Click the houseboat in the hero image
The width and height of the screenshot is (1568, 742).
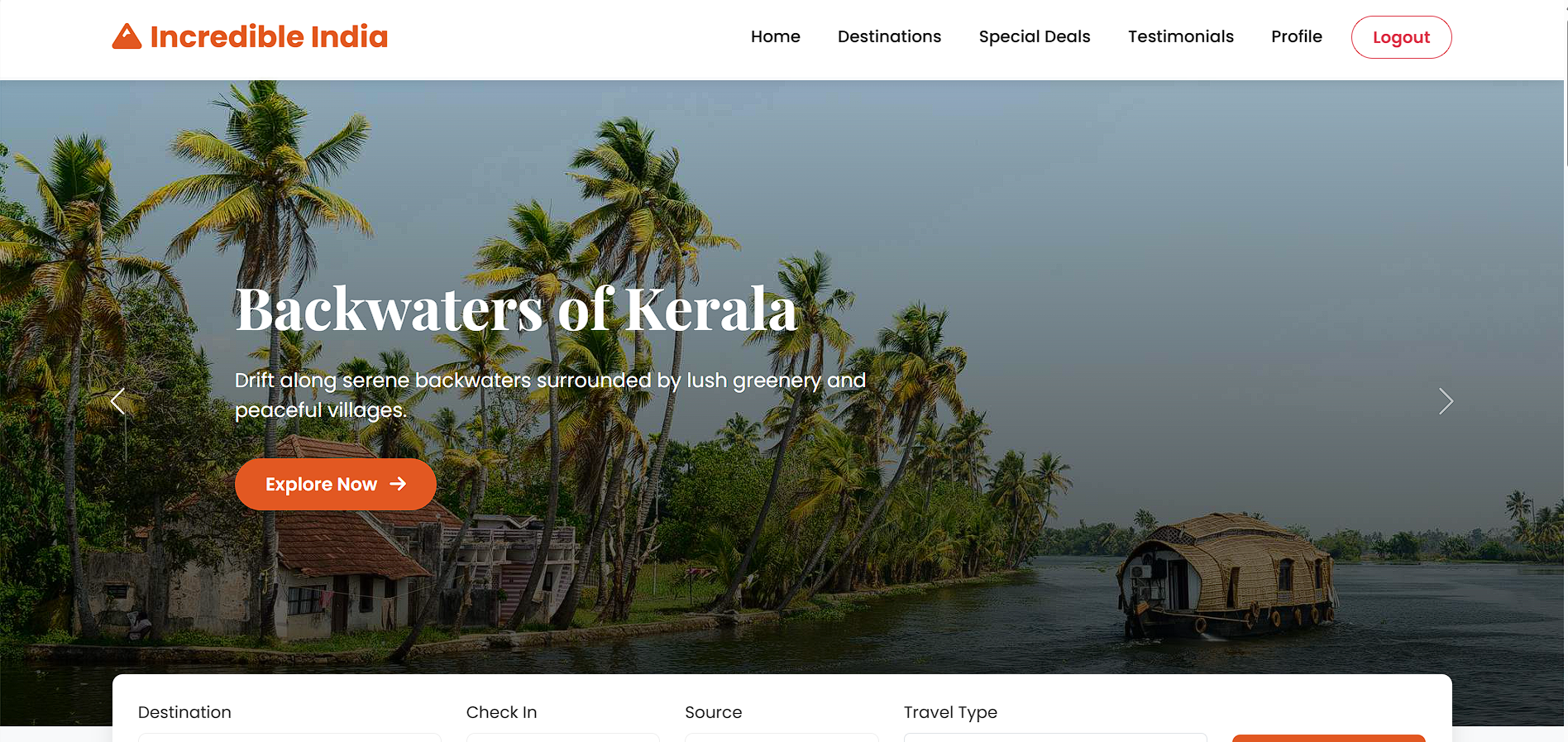[1226, 575]
